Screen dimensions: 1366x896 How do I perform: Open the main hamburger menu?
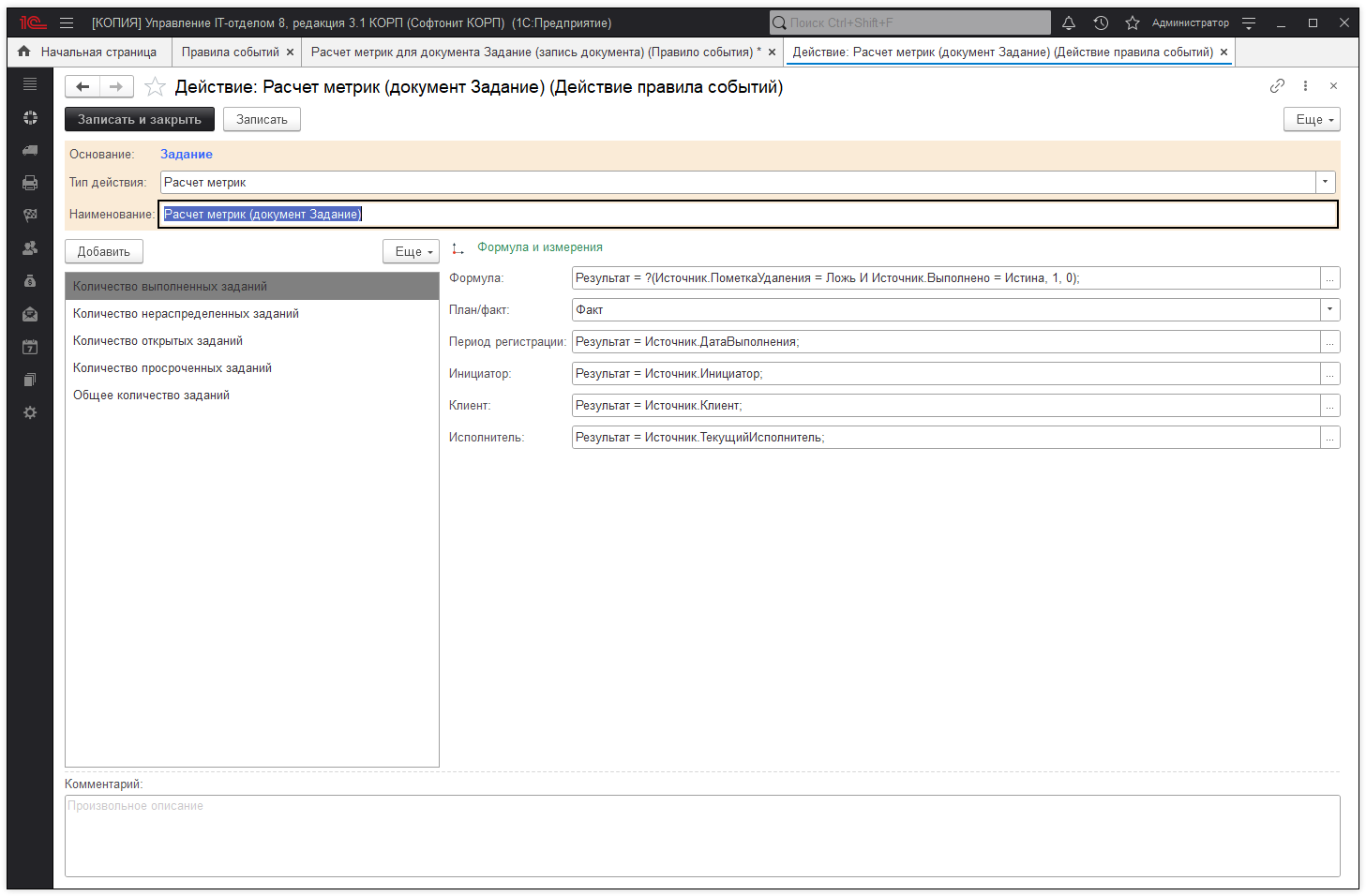point(67,22)
